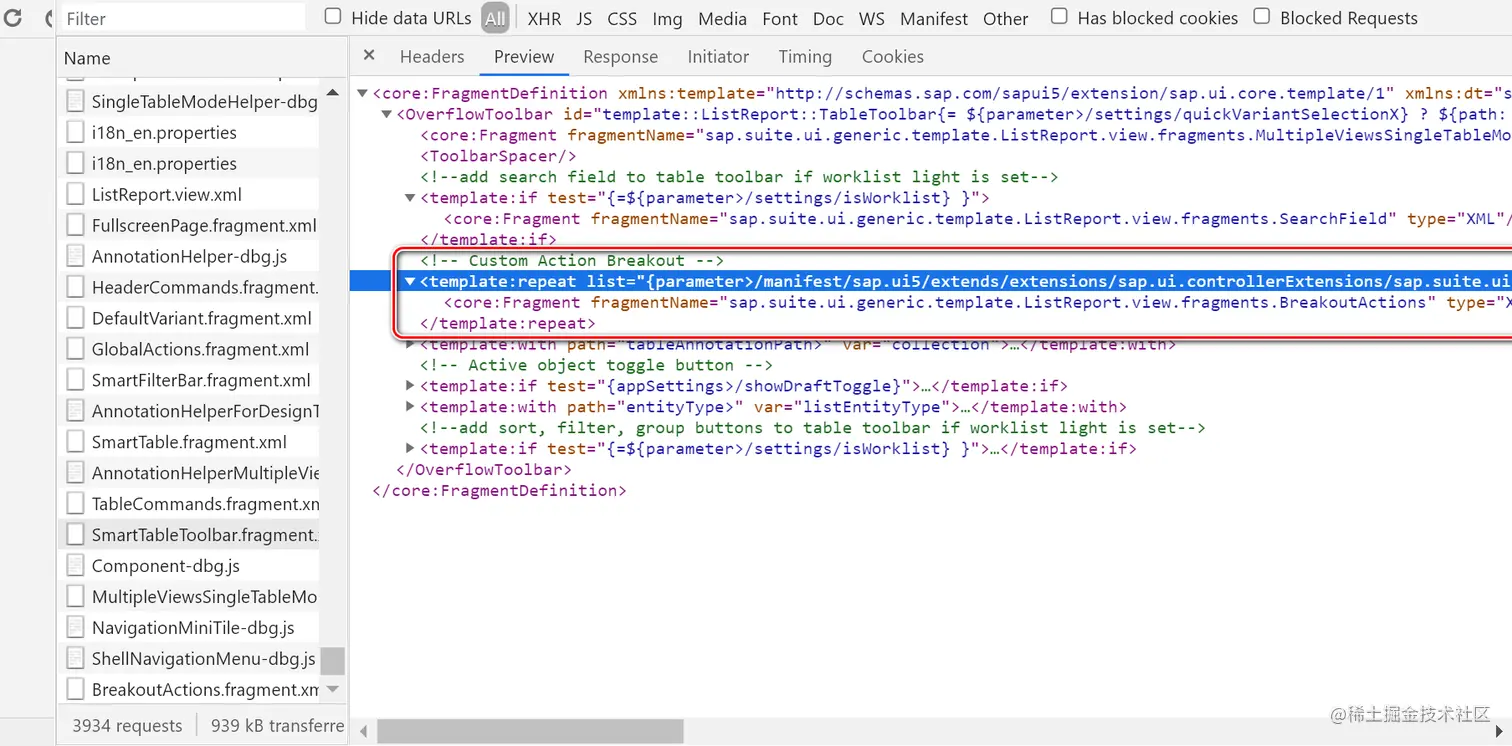The height and width of the screenshot is (746, 1512).
Task: Switch to the Initiator tab
Action: (718, 57)
